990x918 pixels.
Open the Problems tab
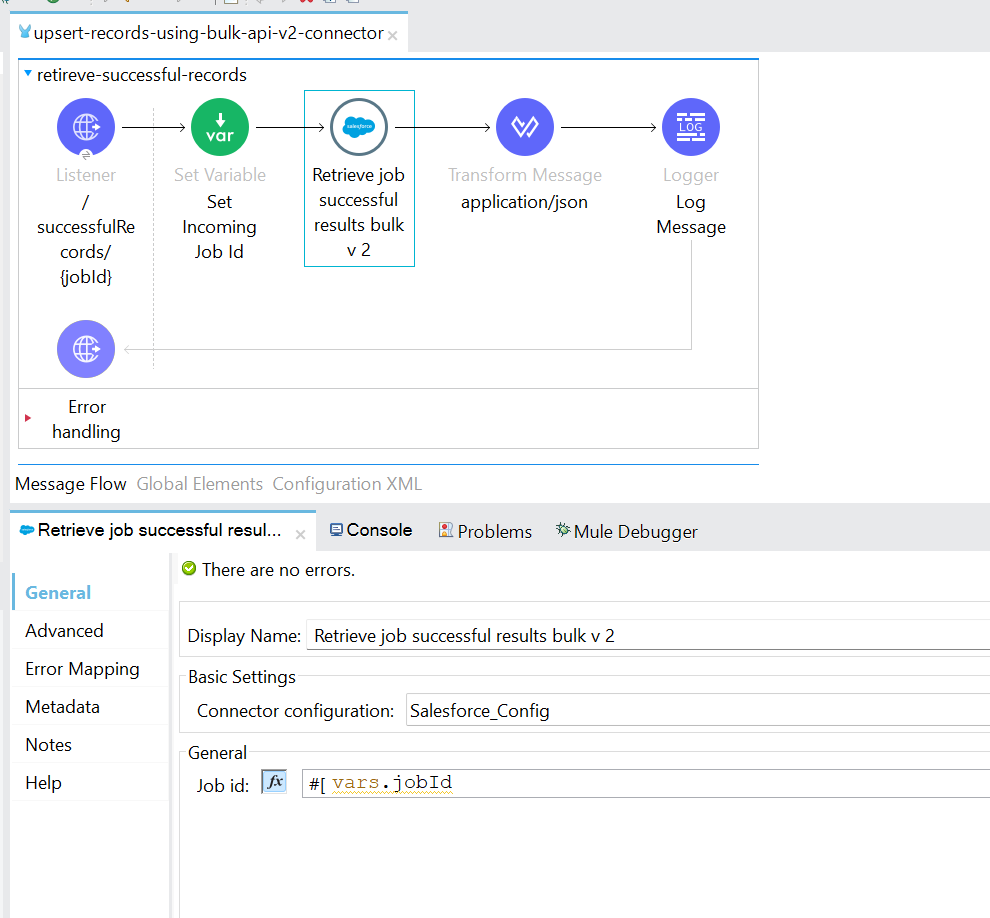486,532
